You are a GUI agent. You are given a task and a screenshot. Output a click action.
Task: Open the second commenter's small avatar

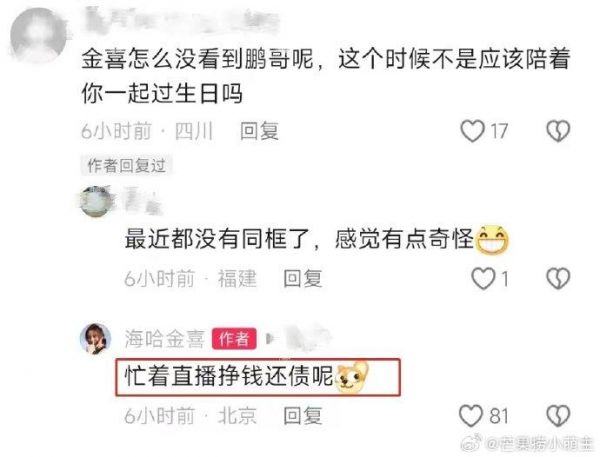pos(96,201)
